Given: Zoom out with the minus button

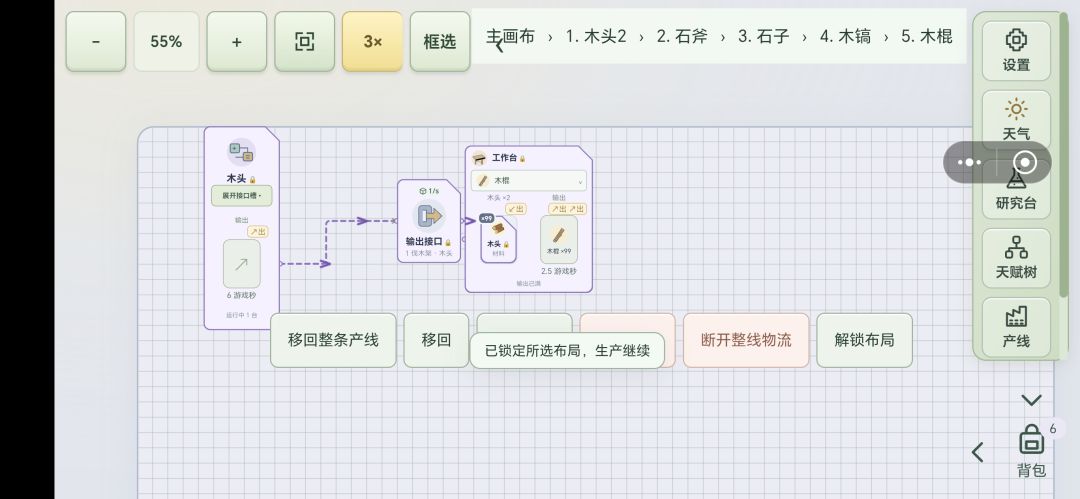Looking at the screenshot, I should point(96,41).
